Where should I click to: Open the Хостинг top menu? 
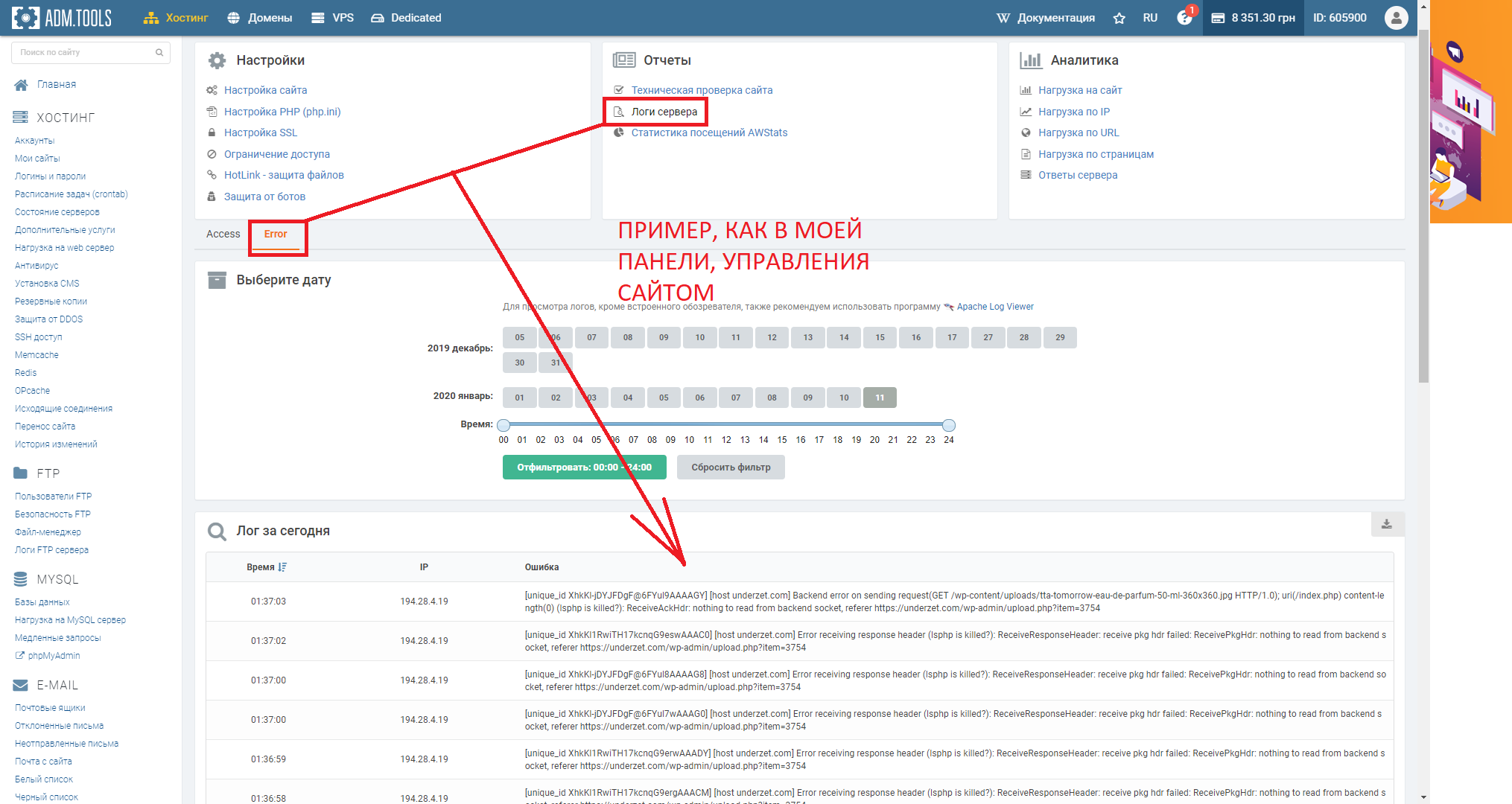pos(177,18)
